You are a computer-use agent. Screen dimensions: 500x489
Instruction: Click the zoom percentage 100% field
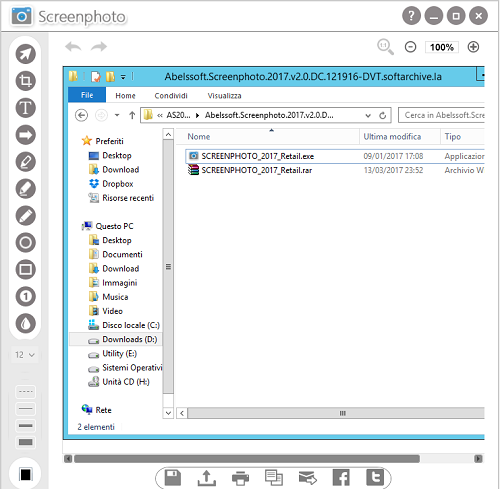[442, 47]
